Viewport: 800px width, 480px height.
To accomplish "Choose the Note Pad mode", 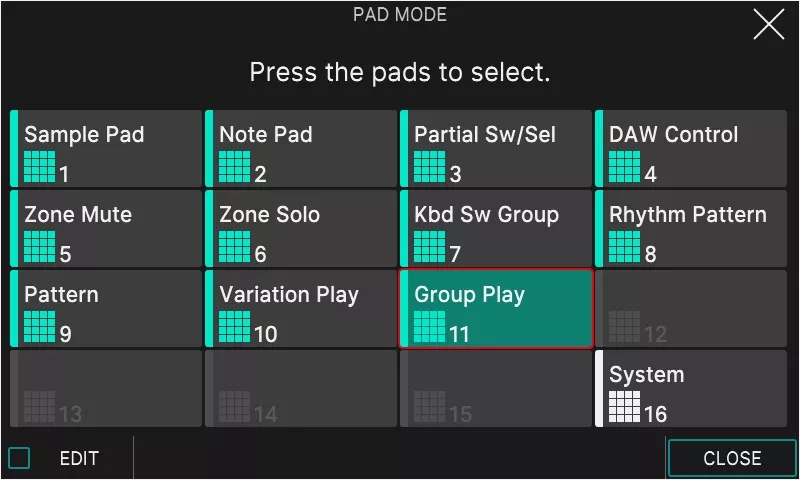I will coord(301,148).
